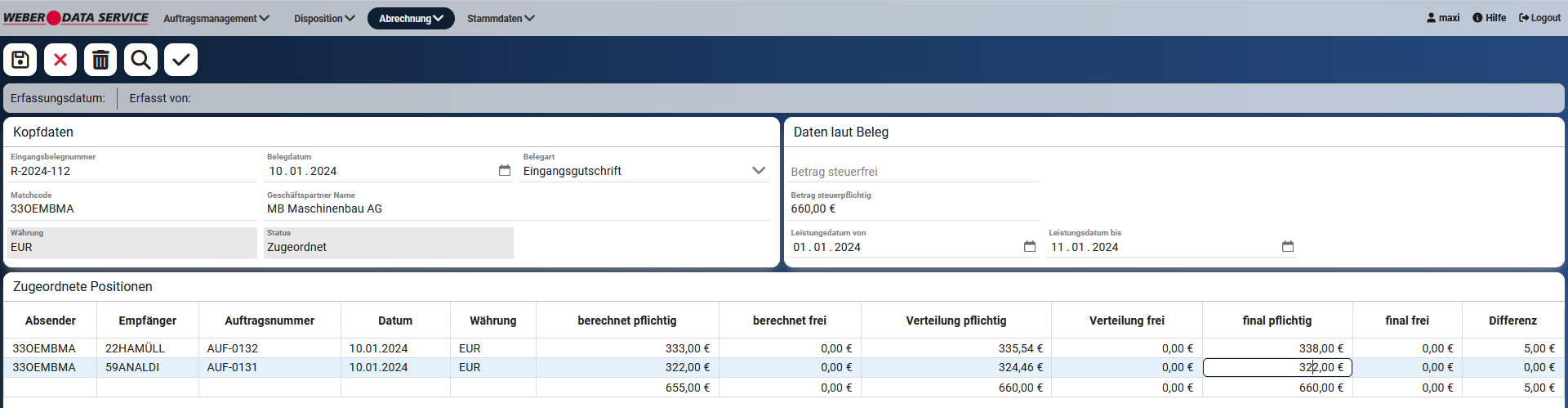
Task: Open the Leistungsdatum von calendar icon
Action: (1029, 246)
